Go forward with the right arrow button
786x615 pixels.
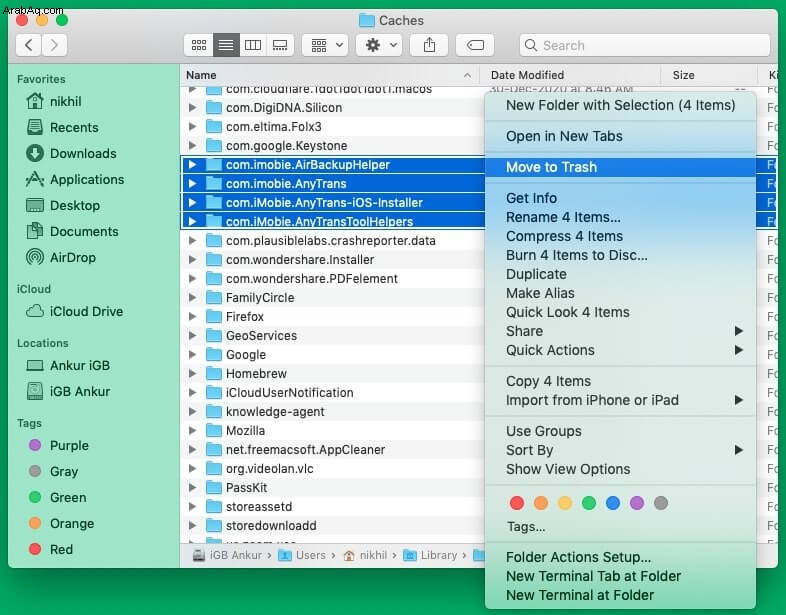click(54, 46)
